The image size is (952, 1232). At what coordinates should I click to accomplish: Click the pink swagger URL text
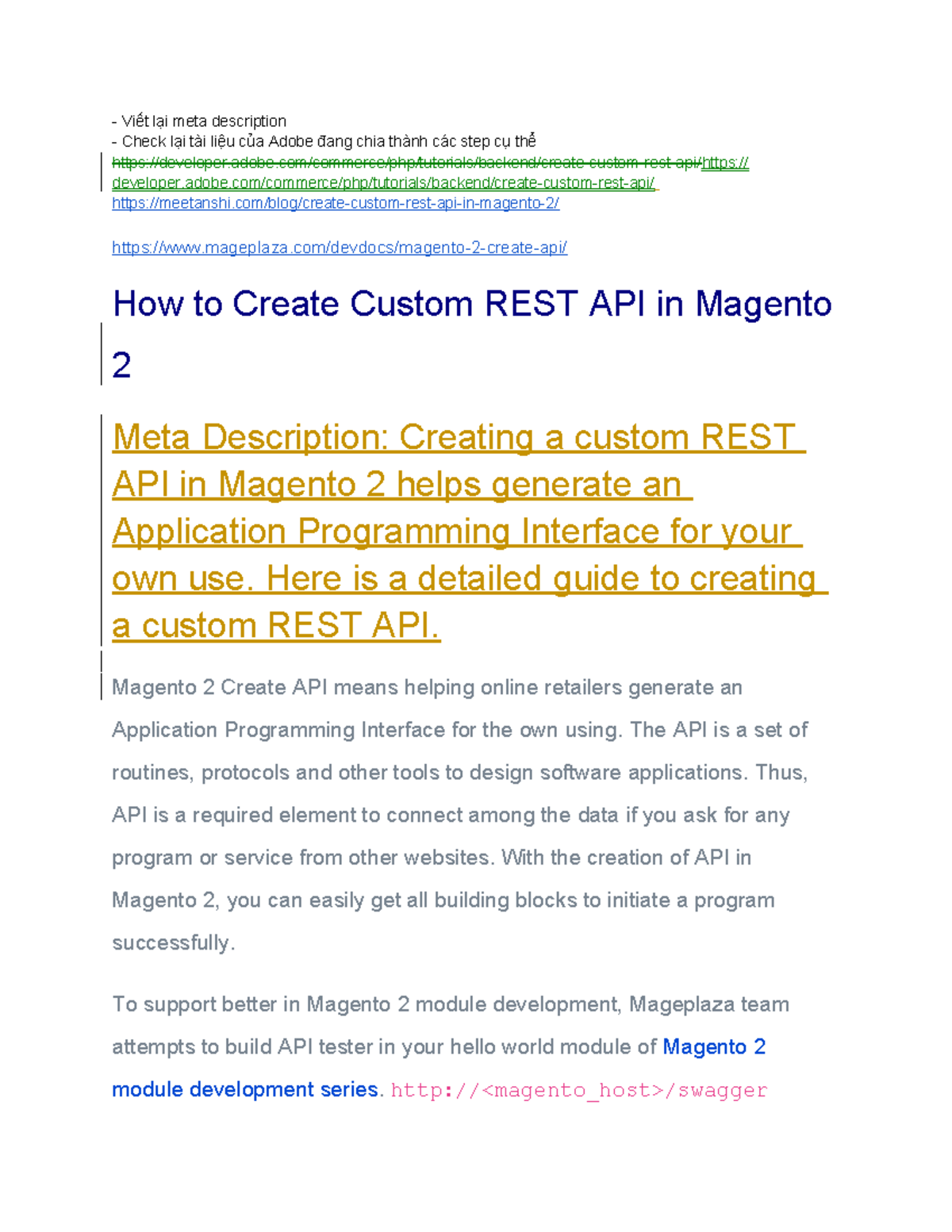tap(579, 1090)
